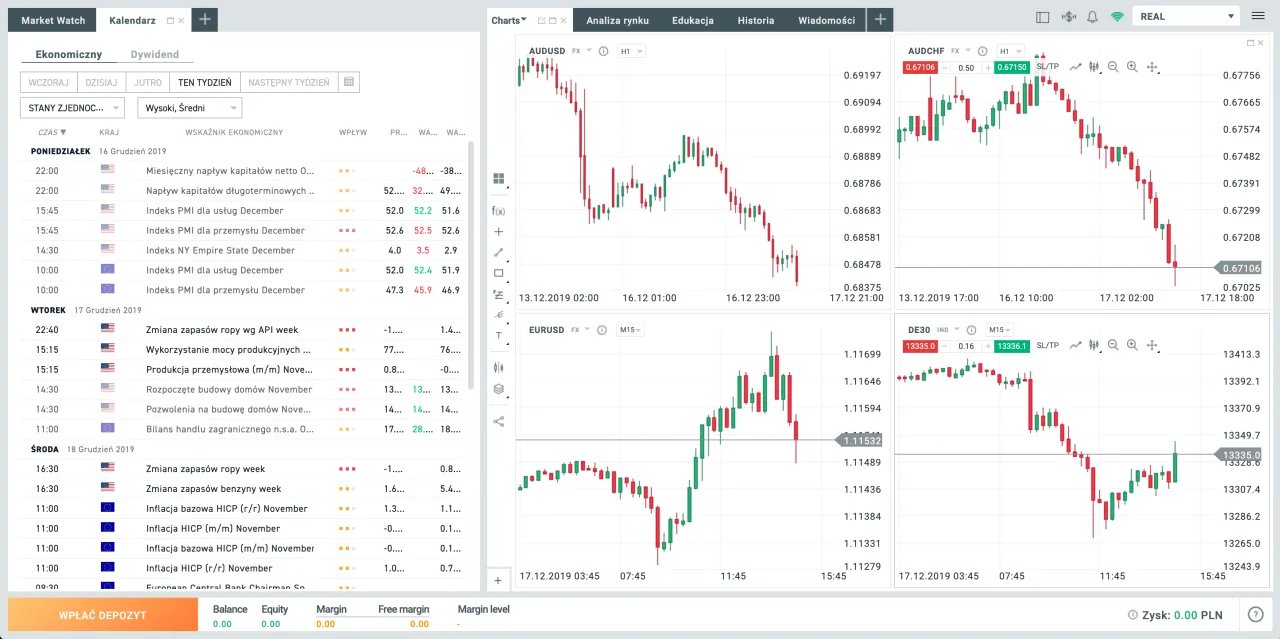This screenshot has height=639, width=1280.
Task: Click the share icon in chart sidebar
Action: (x=498, y=421)
